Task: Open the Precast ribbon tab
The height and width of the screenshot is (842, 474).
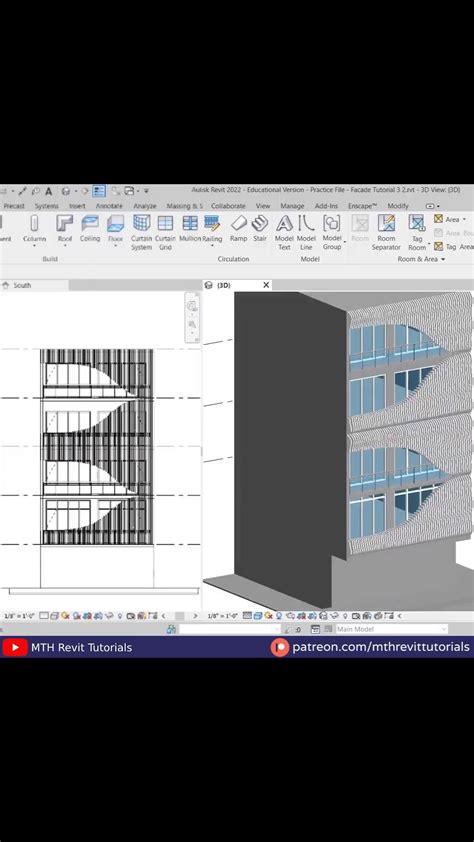Action: click(x=14, y=206)
